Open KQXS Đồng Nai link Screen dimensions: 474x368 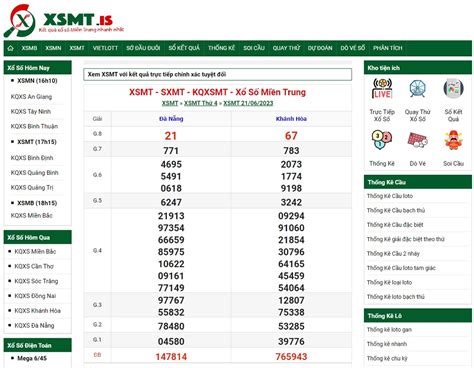click(35, 296)
